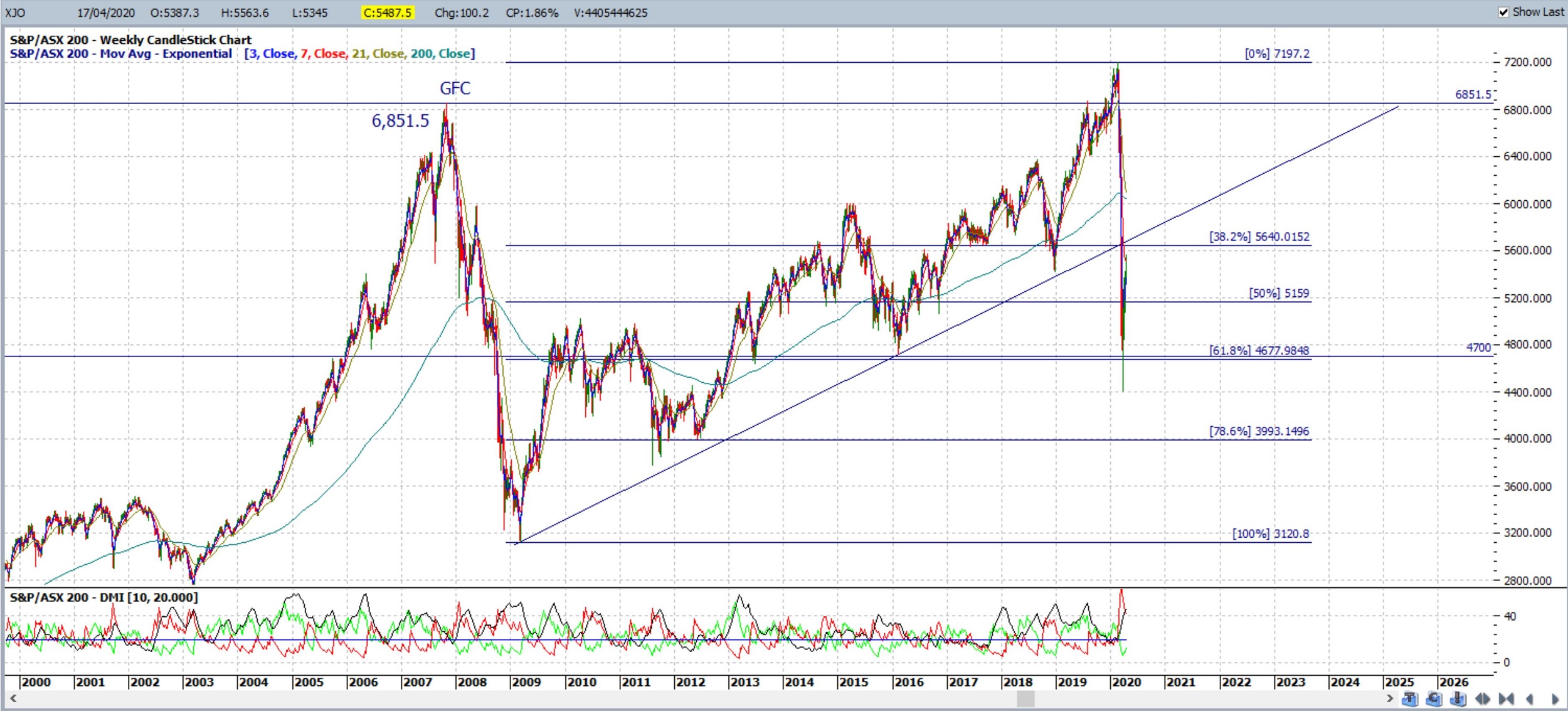This screenshot has width=1568, height=711.
Task: Click the highlighted close value C:5487.5
Action: point(388,13)
